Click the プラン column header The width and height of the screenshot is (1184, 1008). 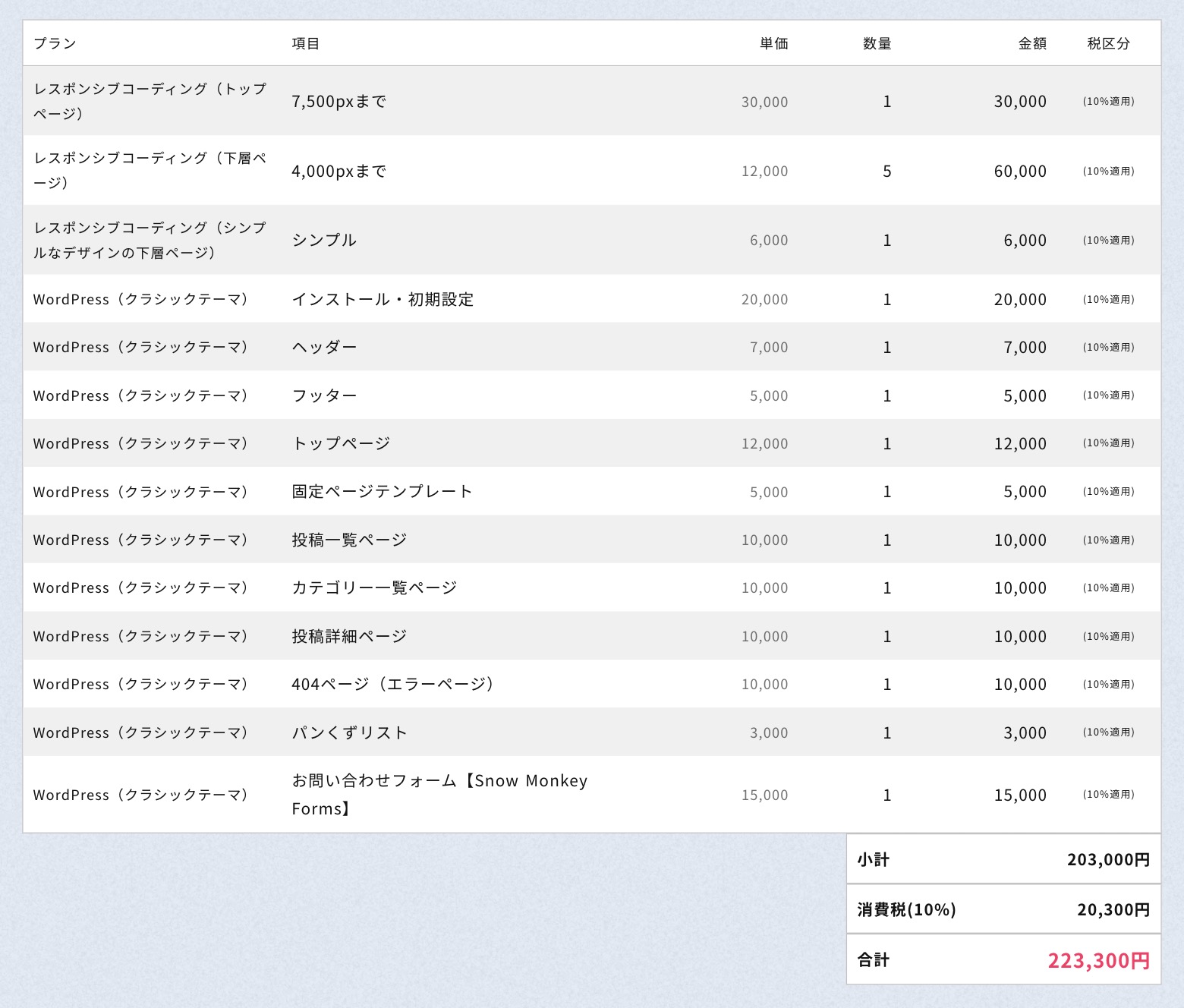[55, 43]
